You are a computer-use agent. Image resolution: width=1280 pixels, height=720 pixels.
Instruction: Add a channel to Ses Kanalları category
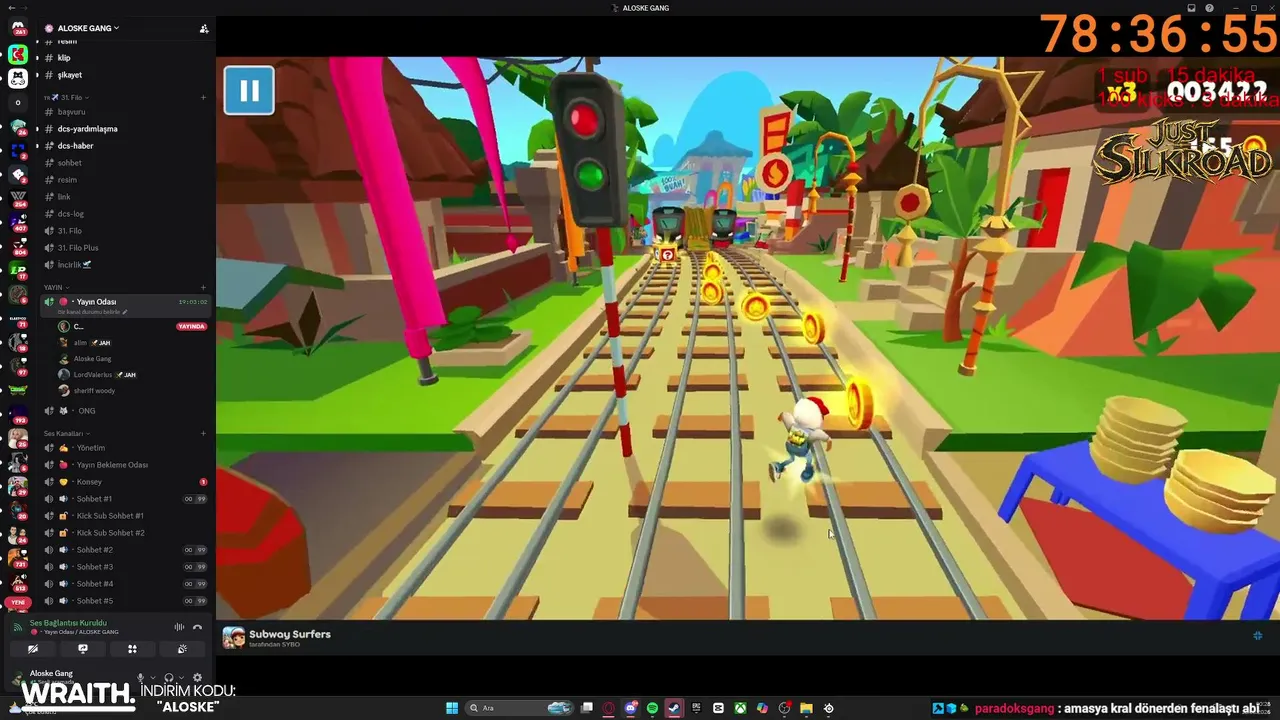[203, 433]
